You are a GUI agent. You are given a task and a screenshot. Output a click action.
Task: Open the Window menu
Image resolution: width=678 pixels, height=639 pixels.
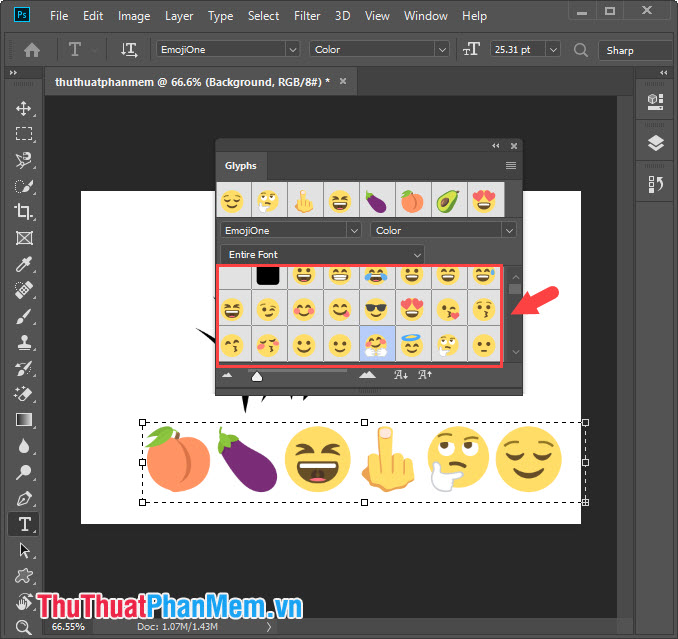[425, 16]
